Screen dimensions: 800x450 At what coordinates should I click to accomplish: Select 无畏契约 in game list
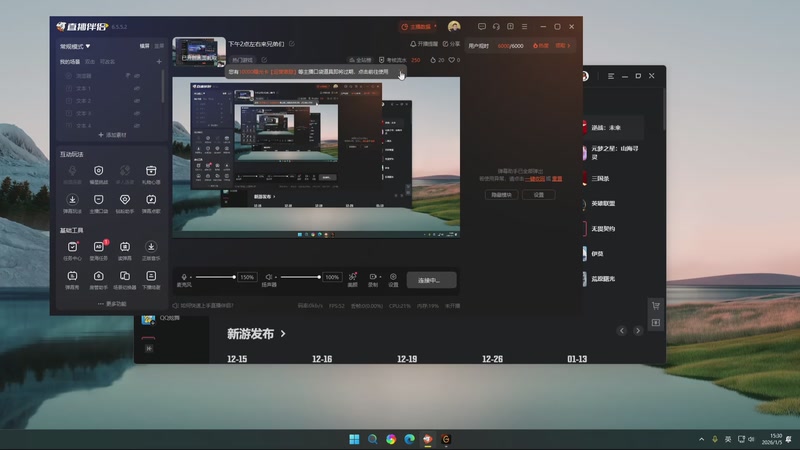tap(603, 229)
